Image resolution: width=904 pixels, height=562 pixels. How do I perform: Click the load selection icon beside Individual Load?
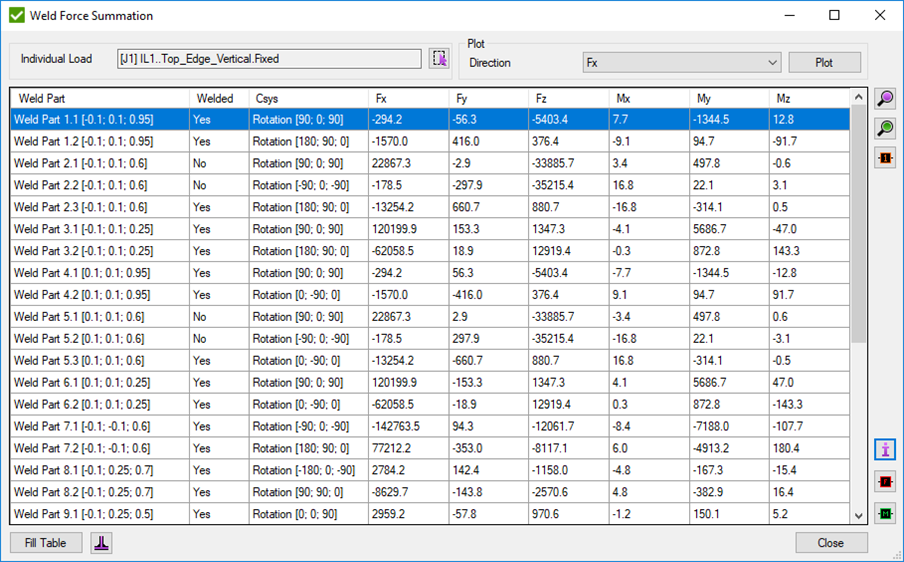(x=439, y=59)
